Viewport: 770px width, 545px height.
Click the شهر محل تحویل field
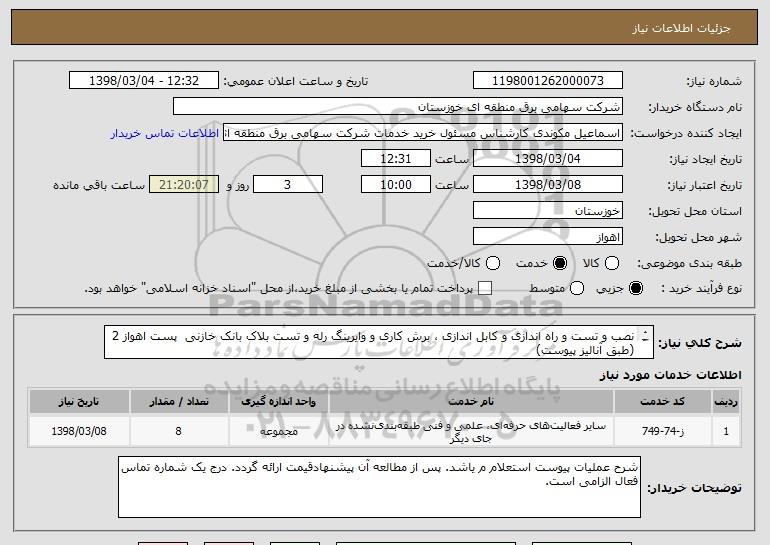[546, 237]
